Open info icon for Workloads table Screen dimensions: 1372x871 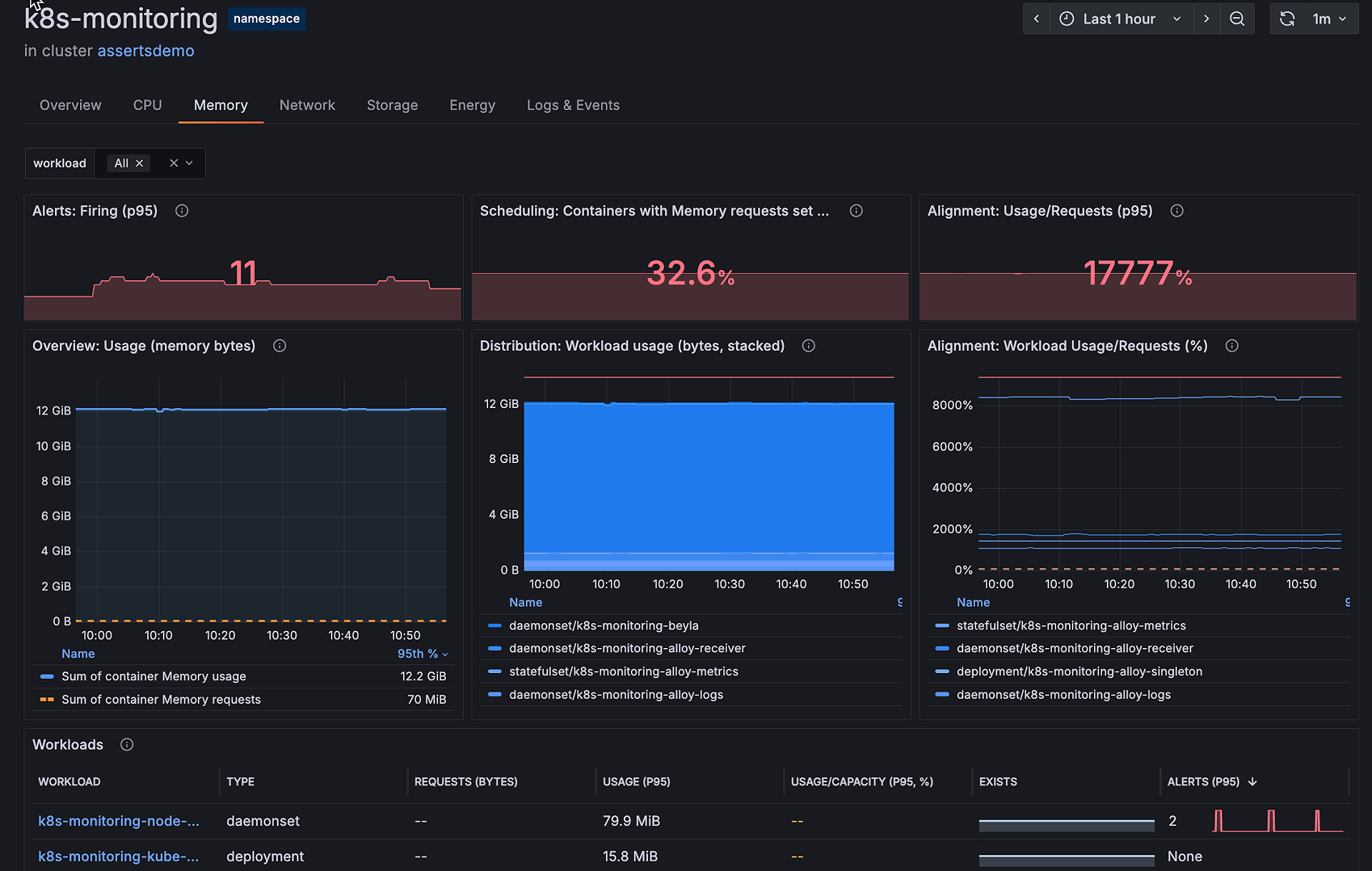(126, 745)
